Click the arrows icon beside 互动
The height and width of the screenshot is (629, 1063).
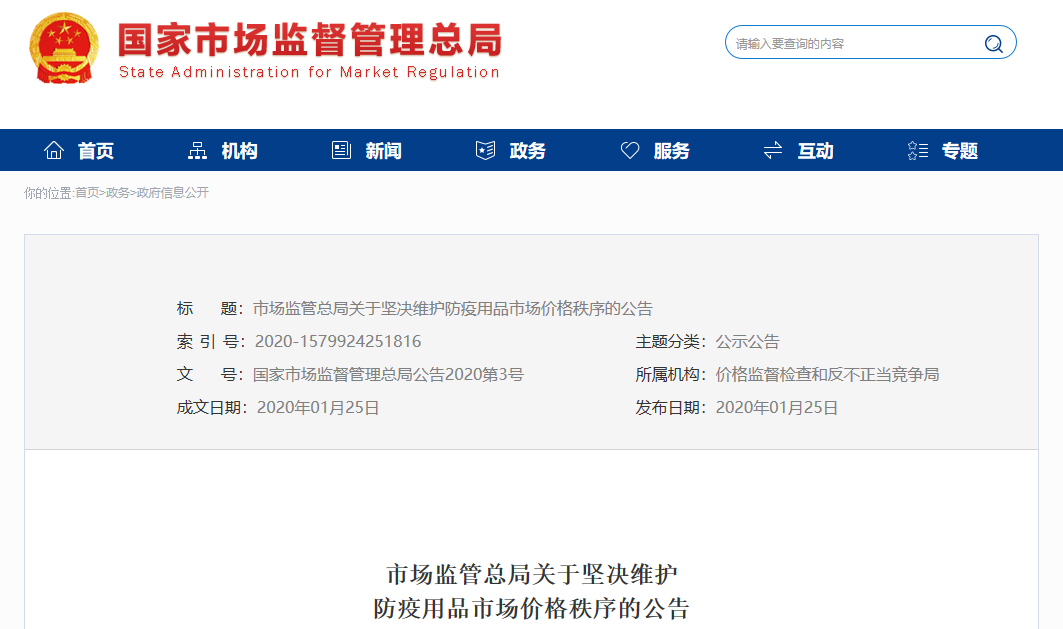tap(773, 151)
